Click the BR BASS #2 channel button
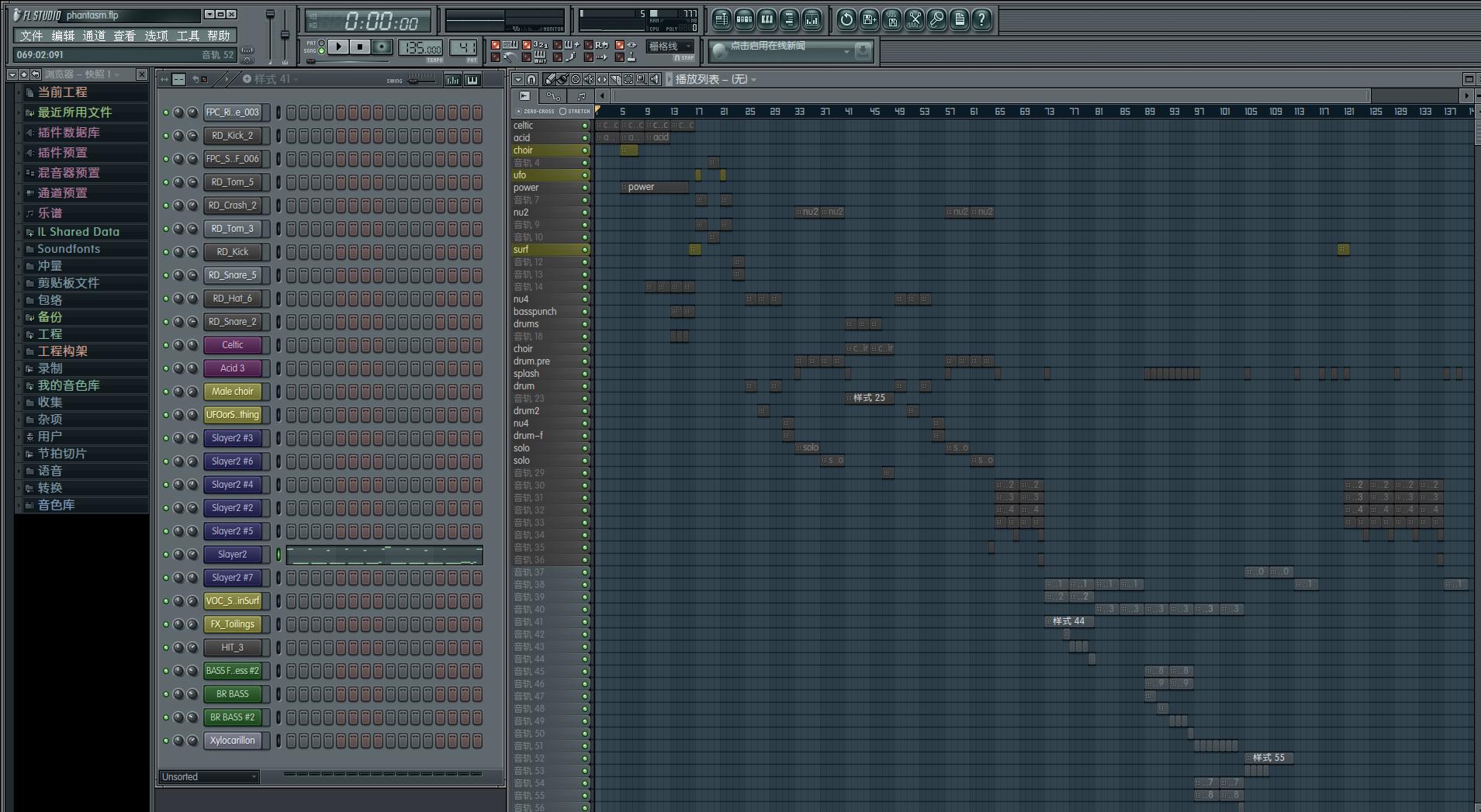 tap(233, 717)
